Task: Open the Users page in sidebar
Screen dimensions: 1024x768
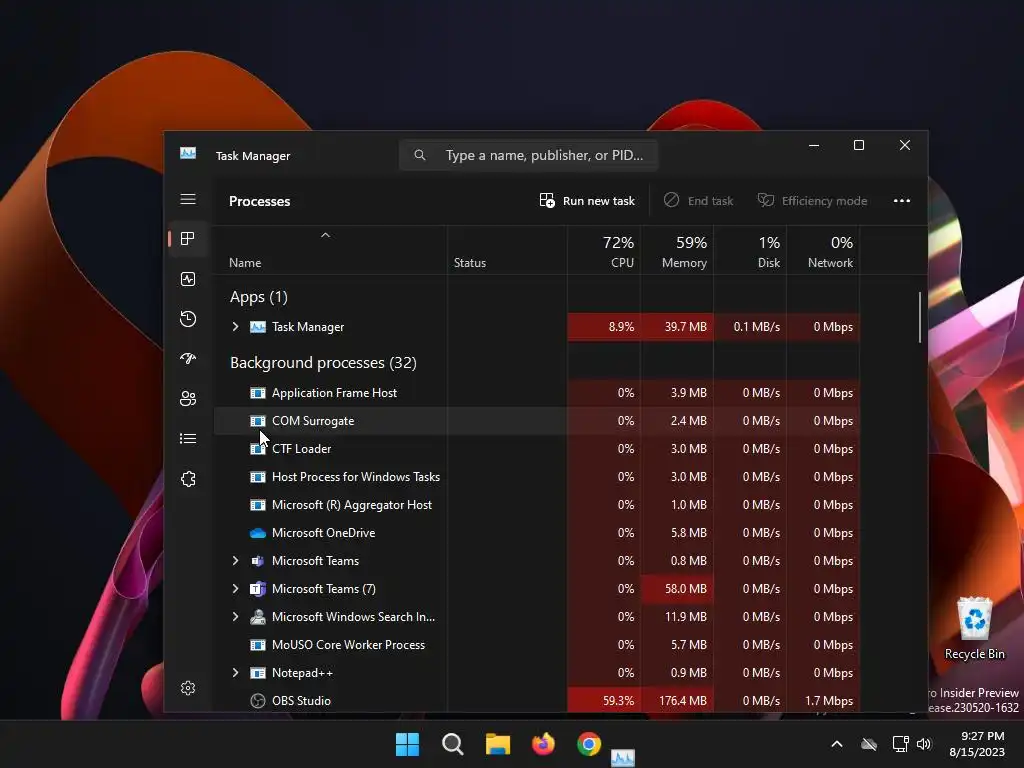Action: 188,398
